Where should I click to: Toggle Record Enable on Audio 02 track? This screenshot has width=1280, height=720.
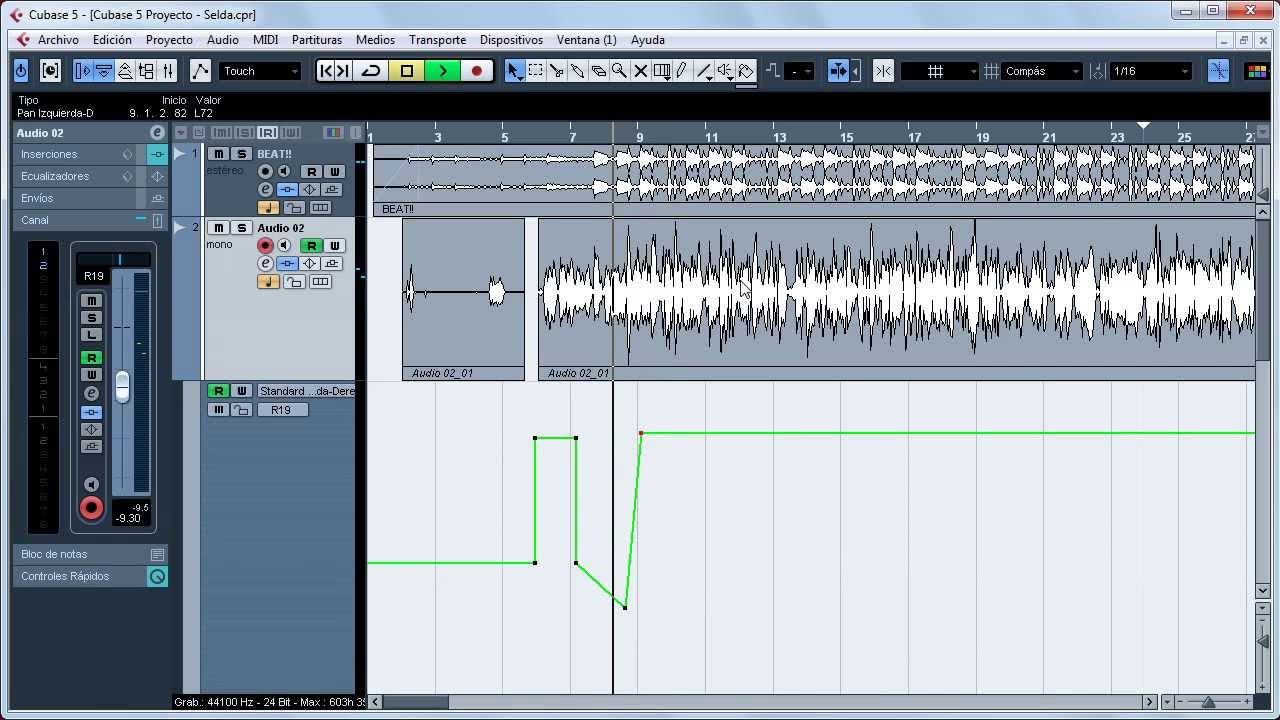(265, 246)
